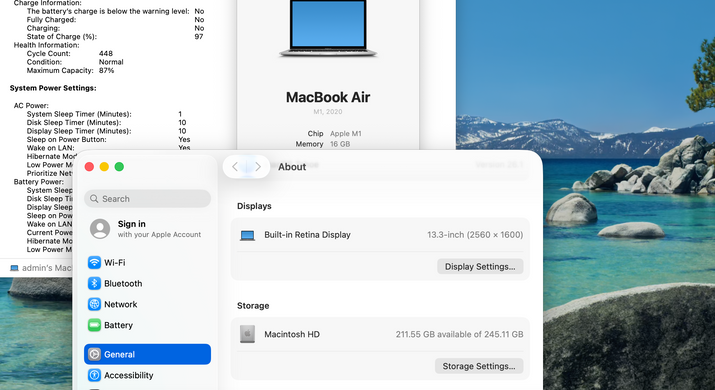The width and height of the screenshot is (715, 390).
Task: Minimize the System Settings window
Action: (104, 167)
